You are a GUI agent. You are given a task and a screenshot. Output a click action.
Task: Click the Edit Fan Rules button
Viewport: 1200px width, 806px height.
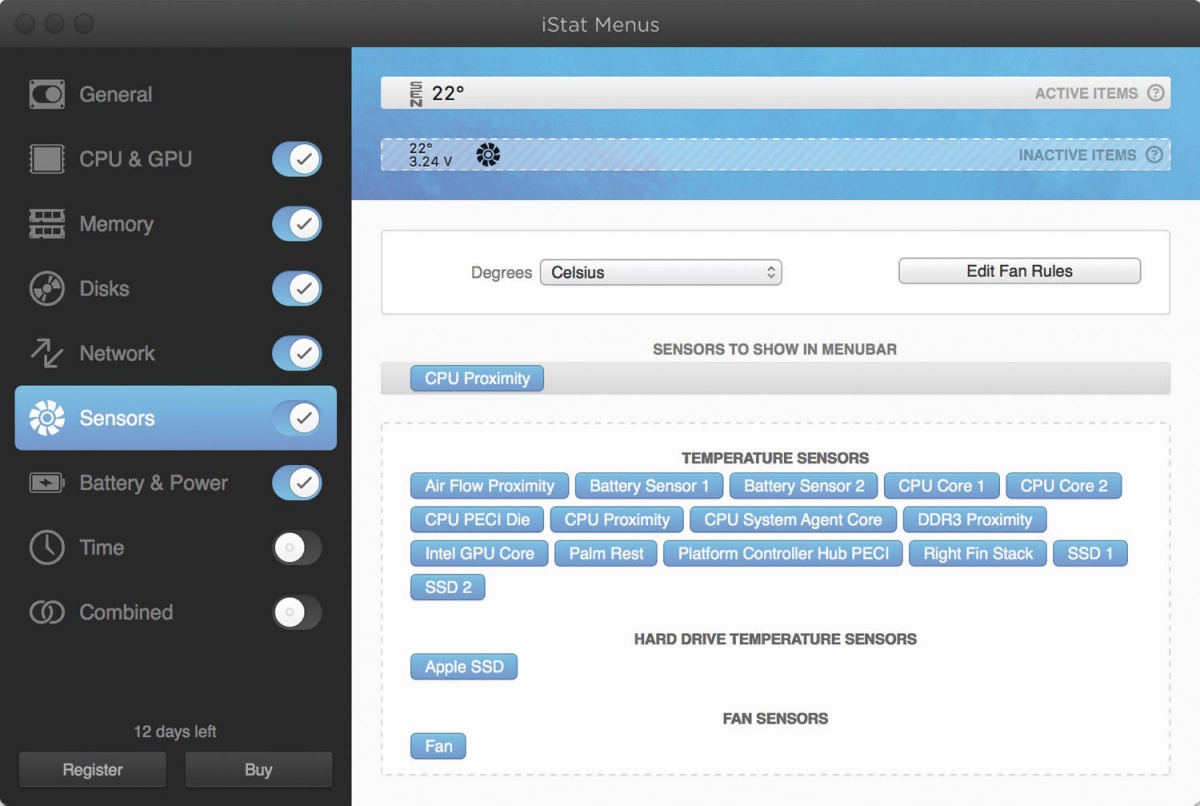pyautogui.click(x=1019, y=271)
